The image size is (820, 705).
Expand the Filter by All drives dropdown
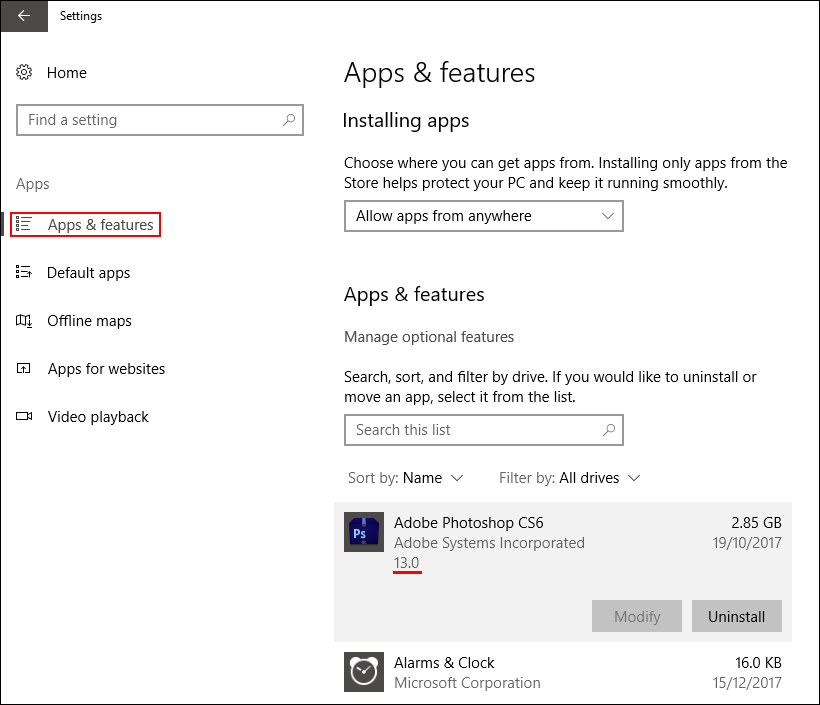click(x=570, y=477)
